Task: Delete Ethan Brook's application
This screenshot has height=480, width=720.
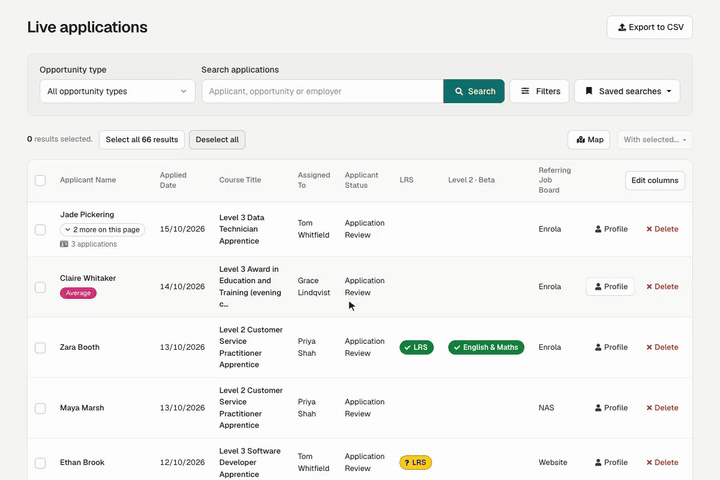Action: click(662, 463)
